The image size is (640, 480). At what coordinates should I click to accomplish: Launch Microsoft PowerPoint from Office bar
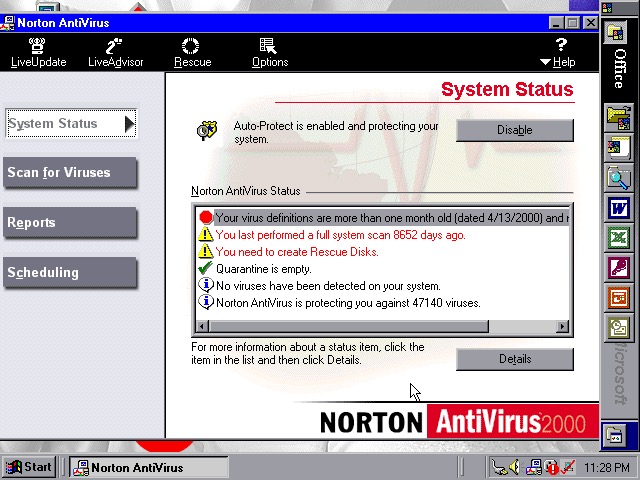click(619, 297)
